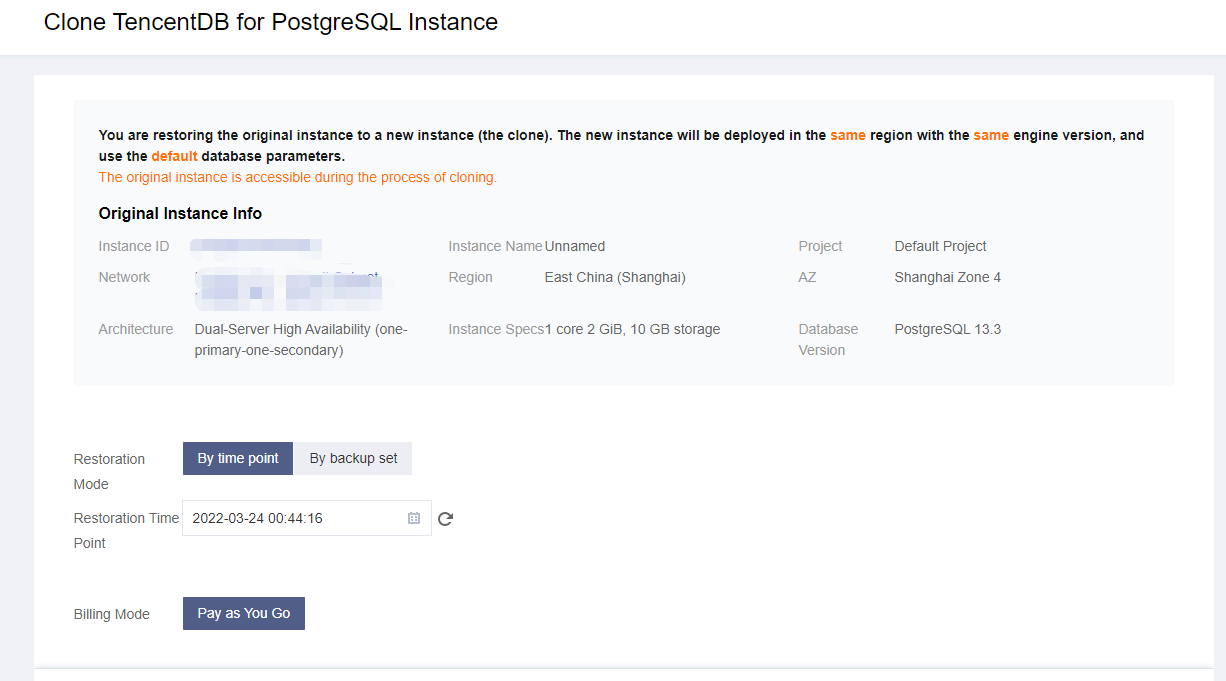Open the calendar picker in Restoration Time Point
Screen dimensions: 1226x681
pyautogui.click(x=414, y=518)
